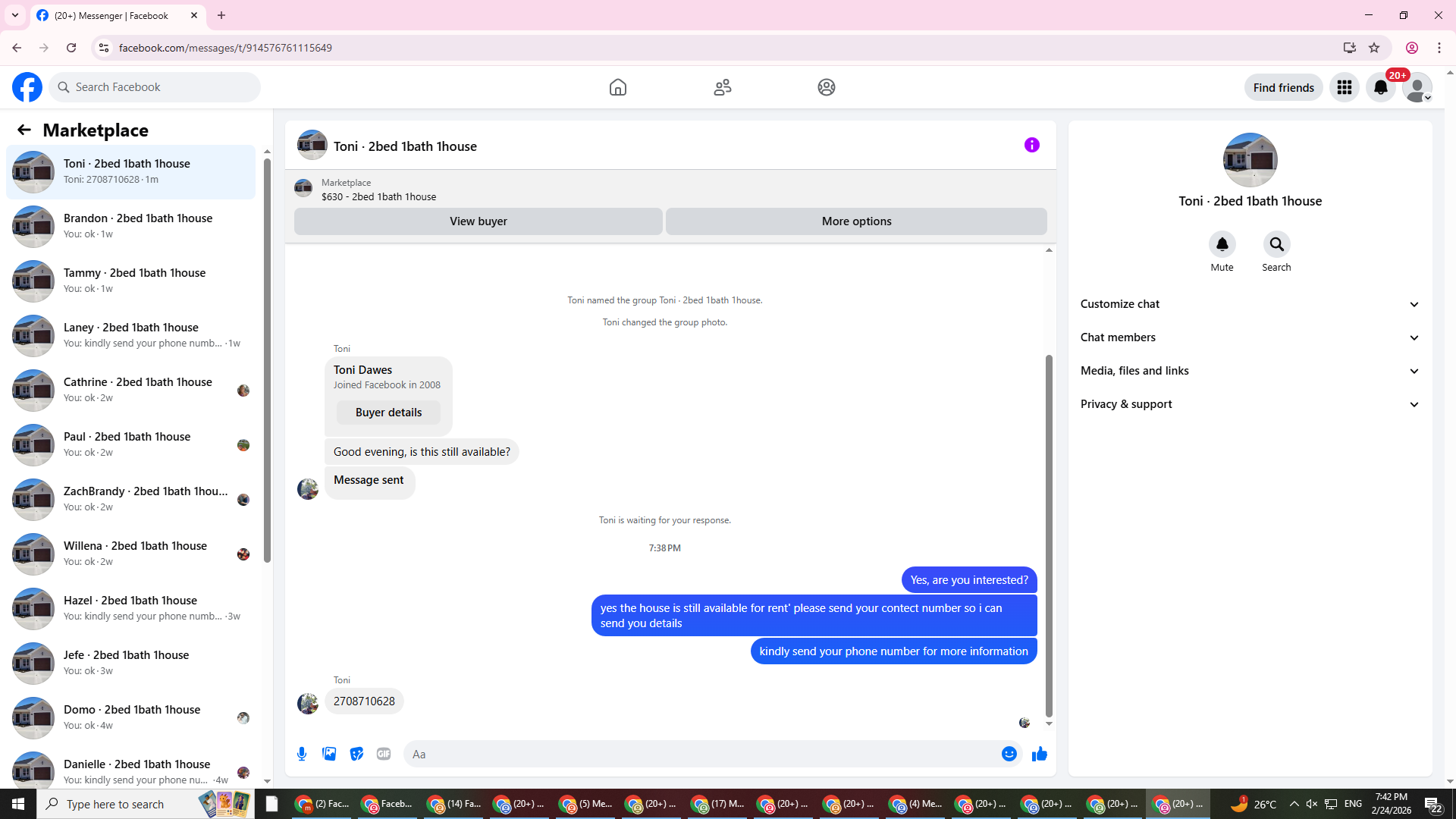
Task: Open the emoji picker in message box
Action: click(x=1009, y=754)
